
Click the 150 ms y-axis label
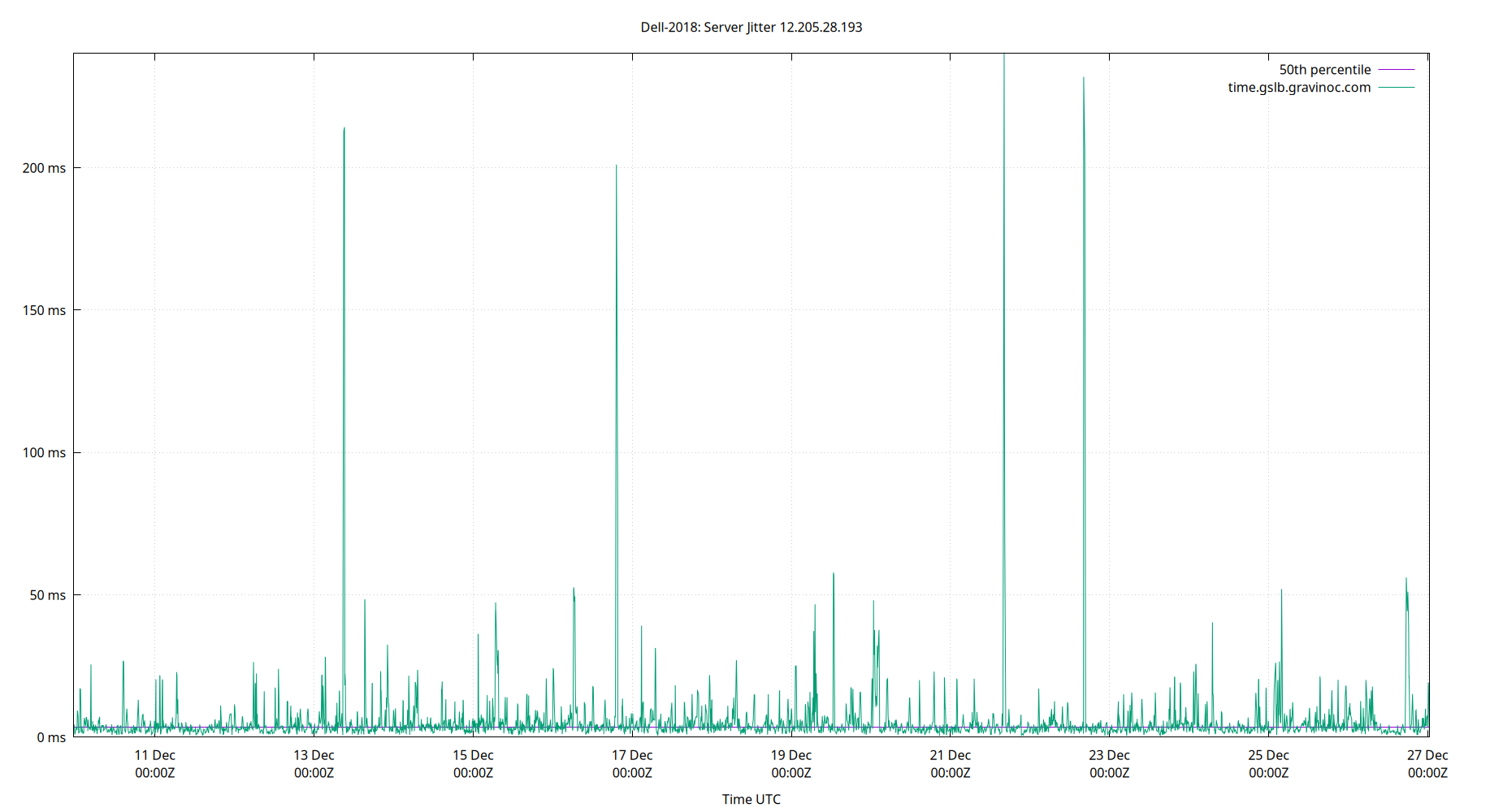coord(43,309)
